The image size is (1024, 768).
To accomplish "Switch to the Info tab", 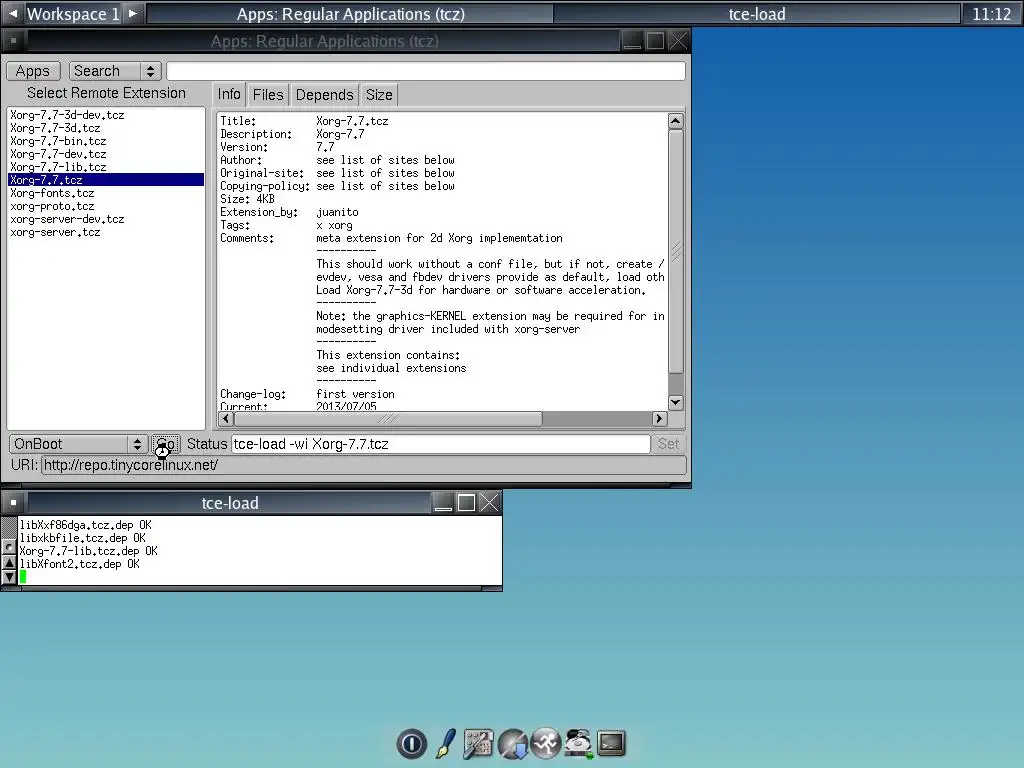I will pos(229,95).
